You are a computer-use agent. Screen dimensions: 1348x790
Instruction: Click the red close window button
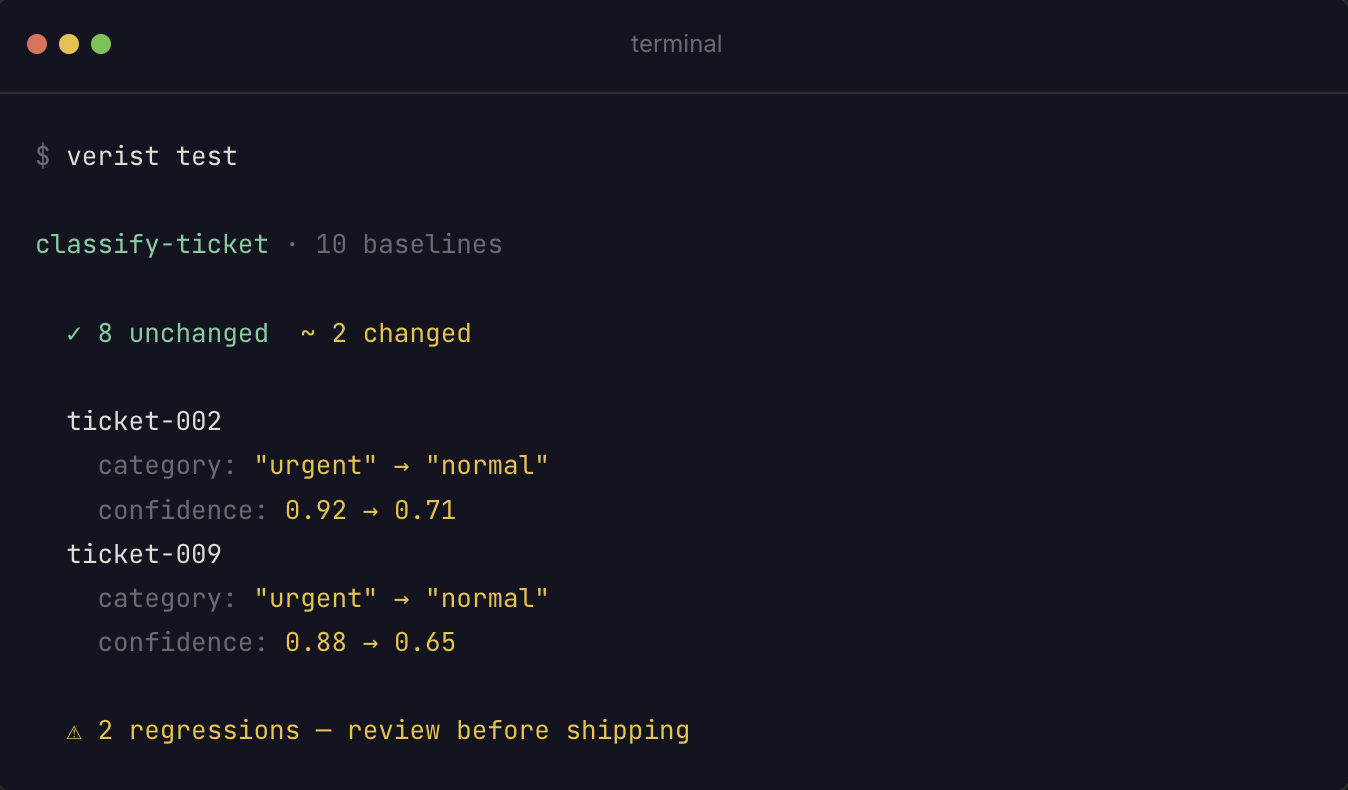(x=37, y=44)
